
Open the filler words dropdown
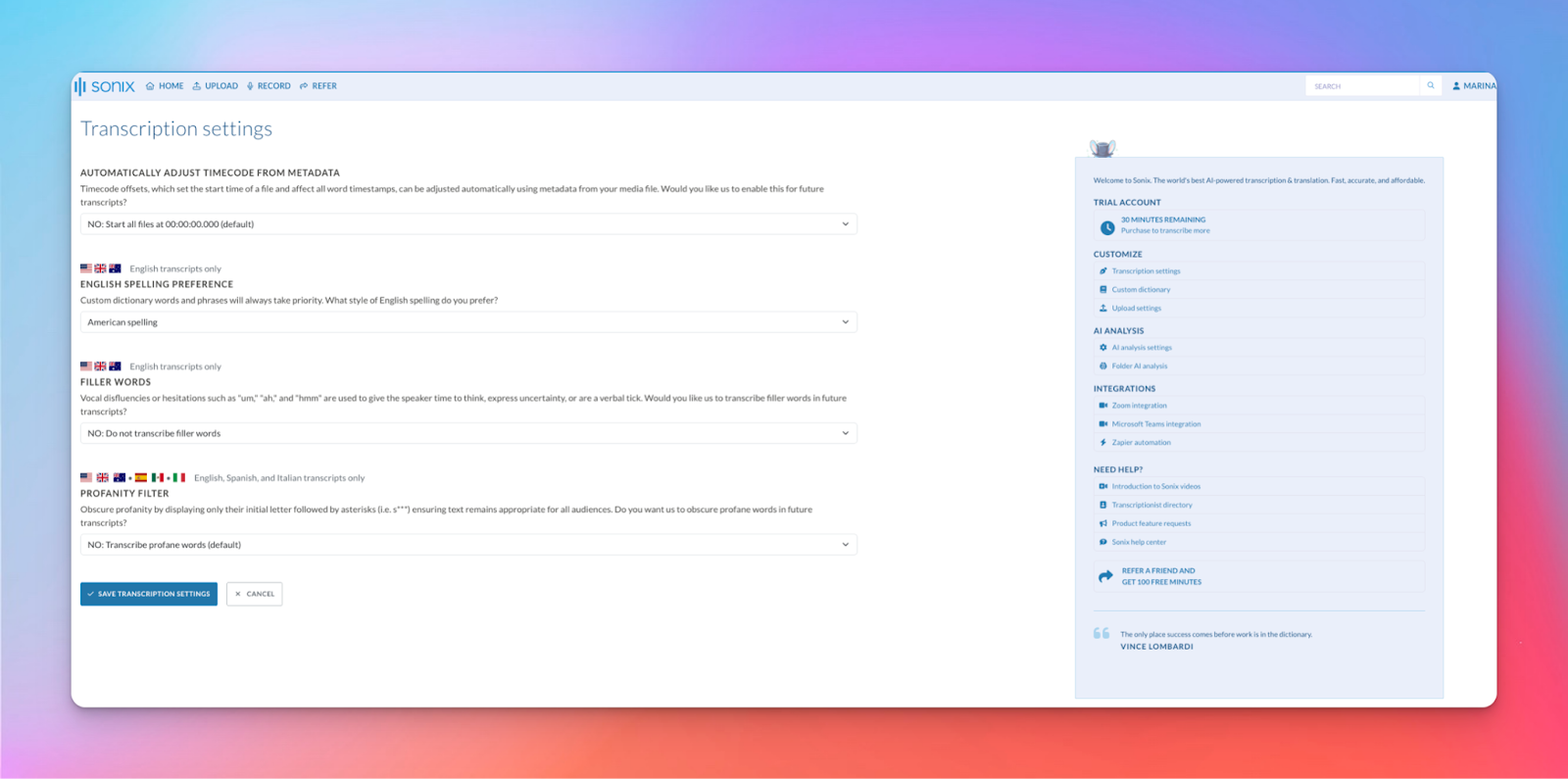(x=468, y=433)
